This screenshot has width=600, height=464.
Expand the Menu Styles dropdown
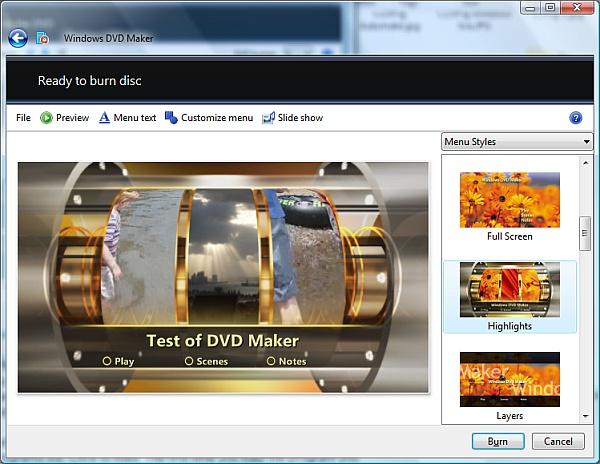(x=517, y=142)
